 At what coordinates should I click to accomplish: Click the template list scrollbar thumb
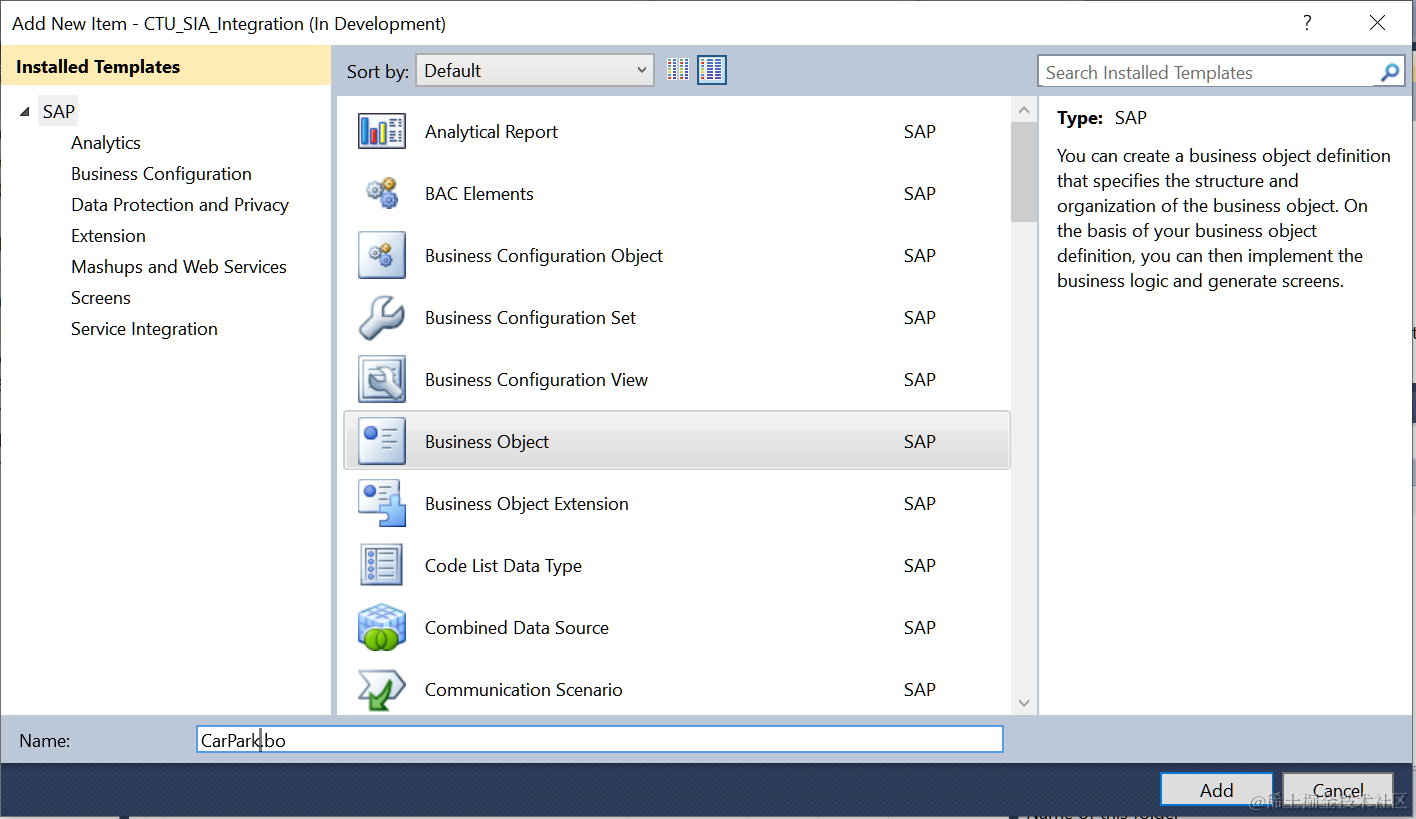[1023, 172]
